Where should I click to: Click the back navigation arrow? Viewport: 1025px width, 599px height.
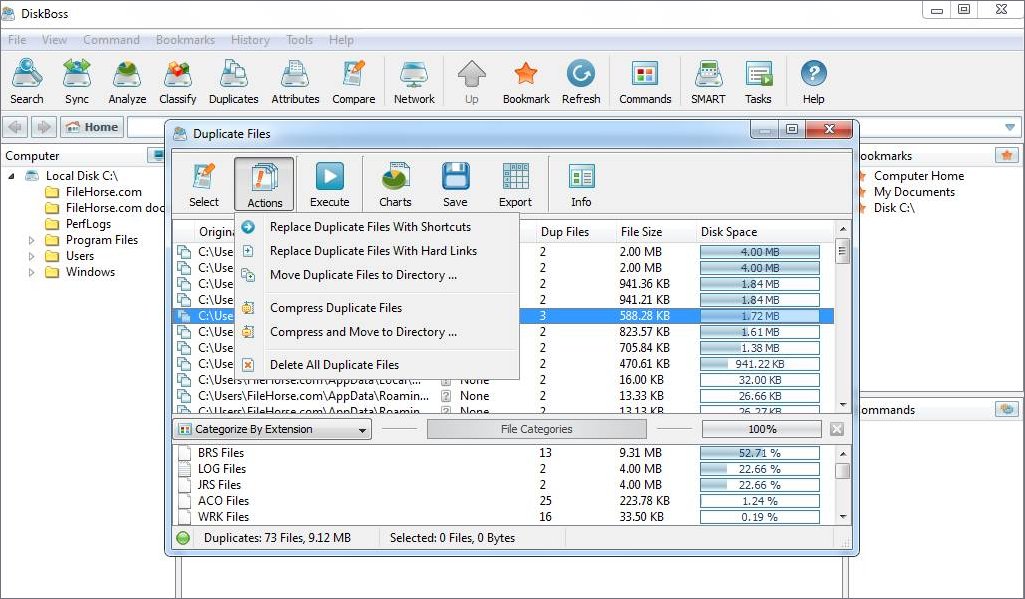[x=16, y=127]
